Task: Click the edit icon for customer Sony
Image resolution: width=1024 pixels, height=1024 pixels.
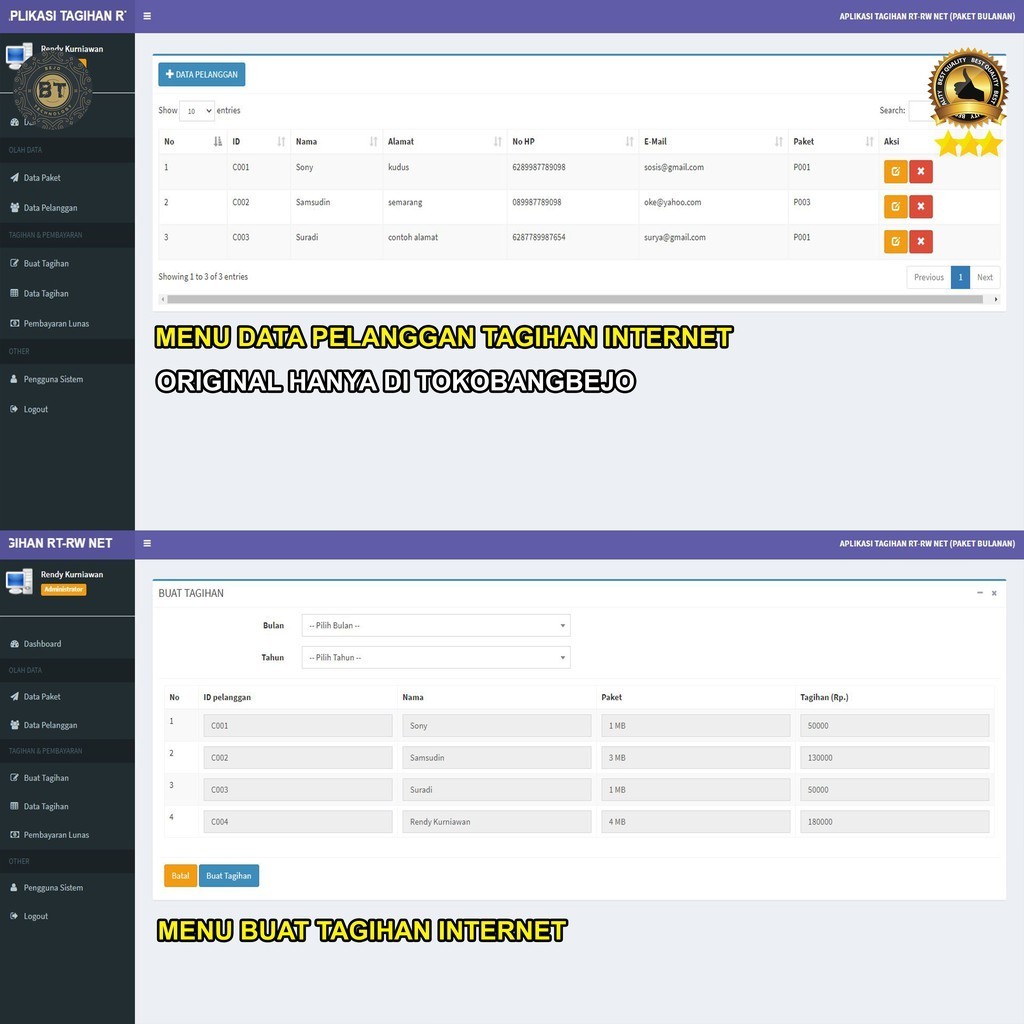Action: (x=895, y=172)
